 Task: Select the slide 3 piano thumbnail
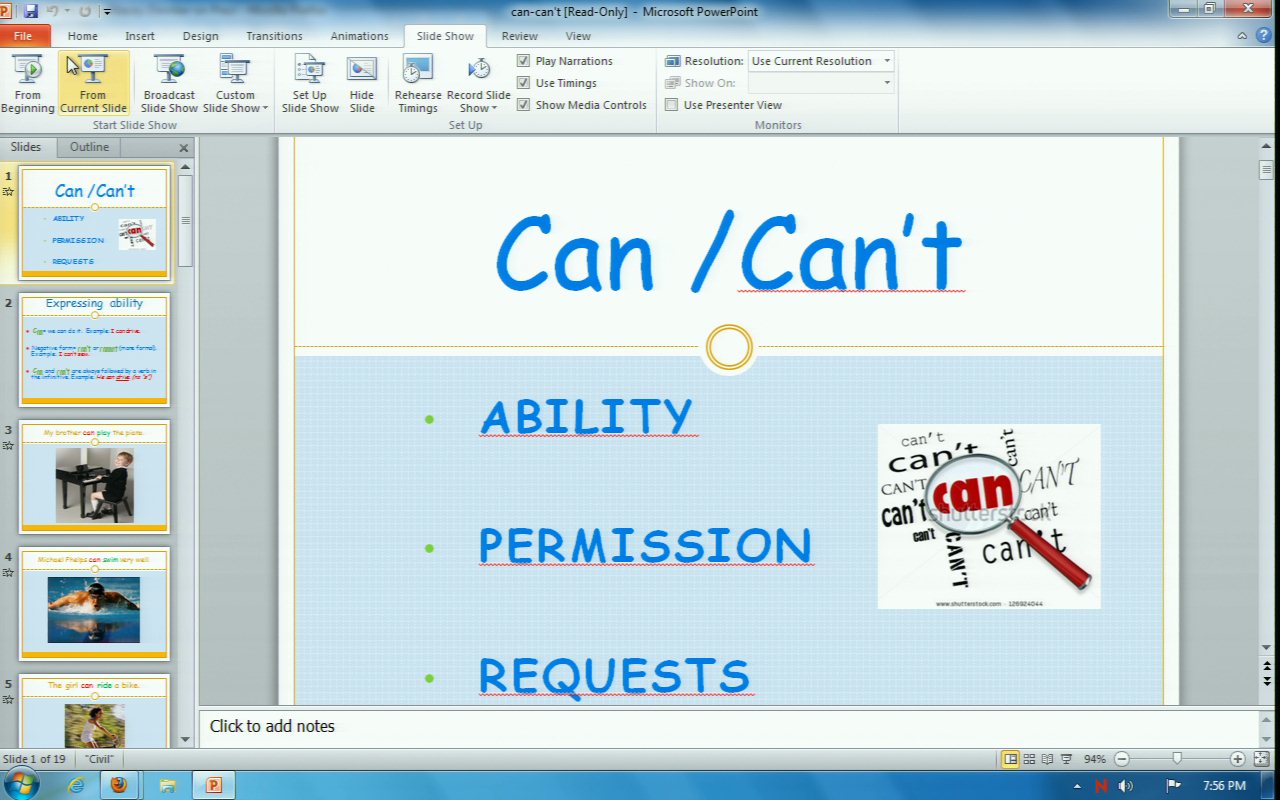pyautogui.click(x=95, y=477)
